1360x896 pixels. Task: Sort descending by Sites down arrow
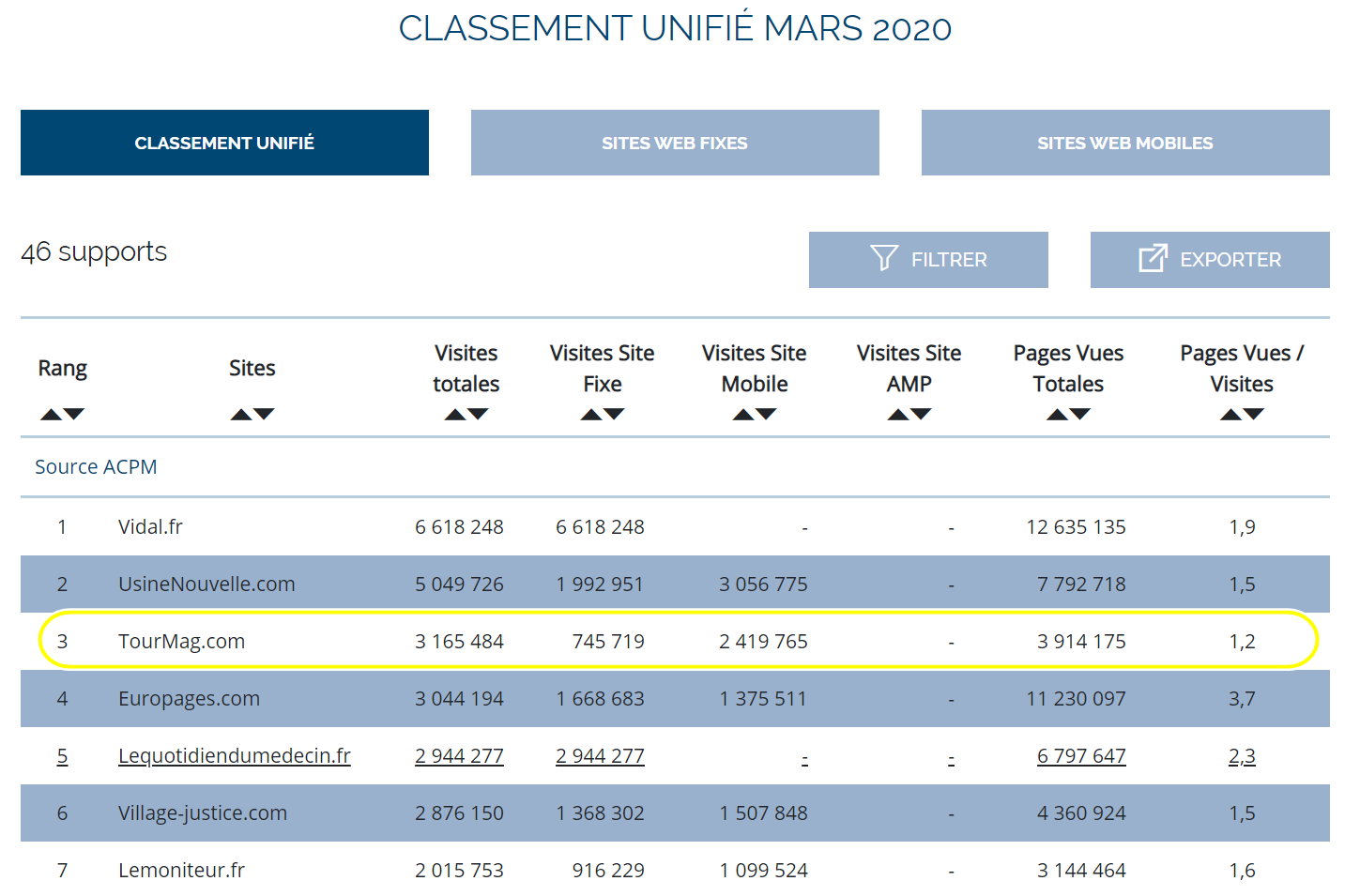(265, 415)
